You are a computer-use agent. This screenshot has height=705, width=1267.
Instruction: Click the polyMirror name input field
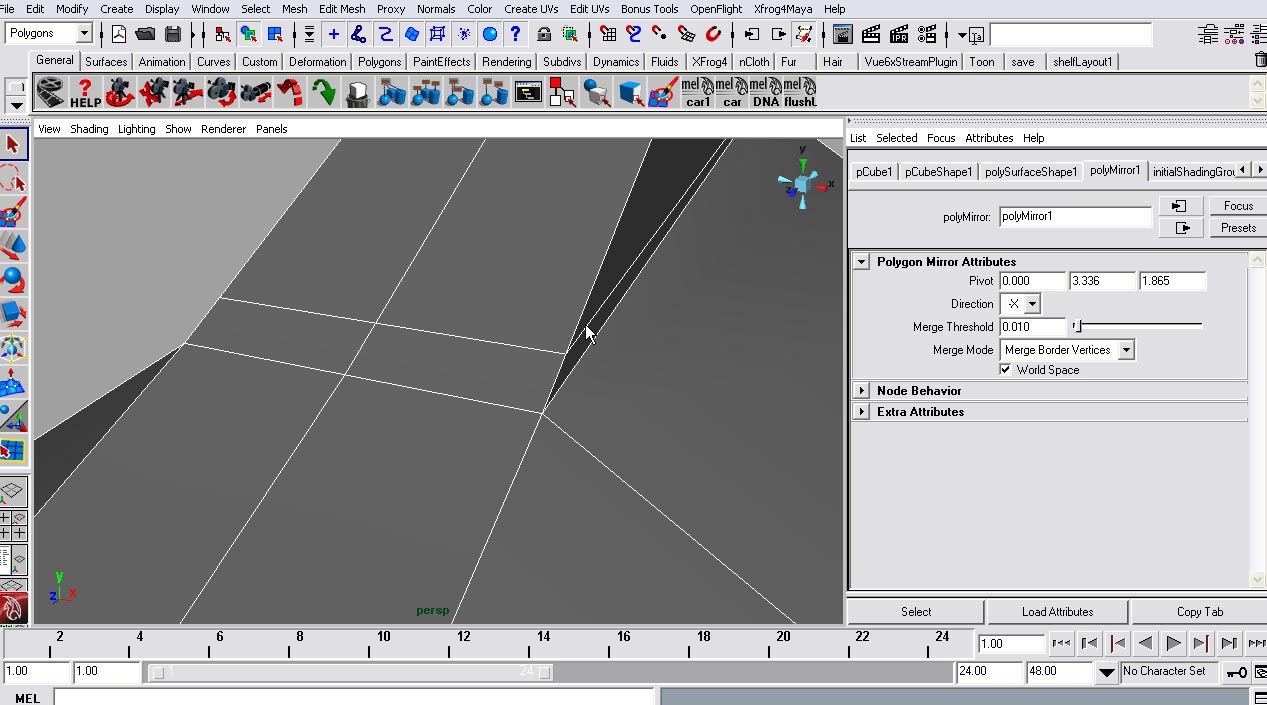click(1075, 217)
